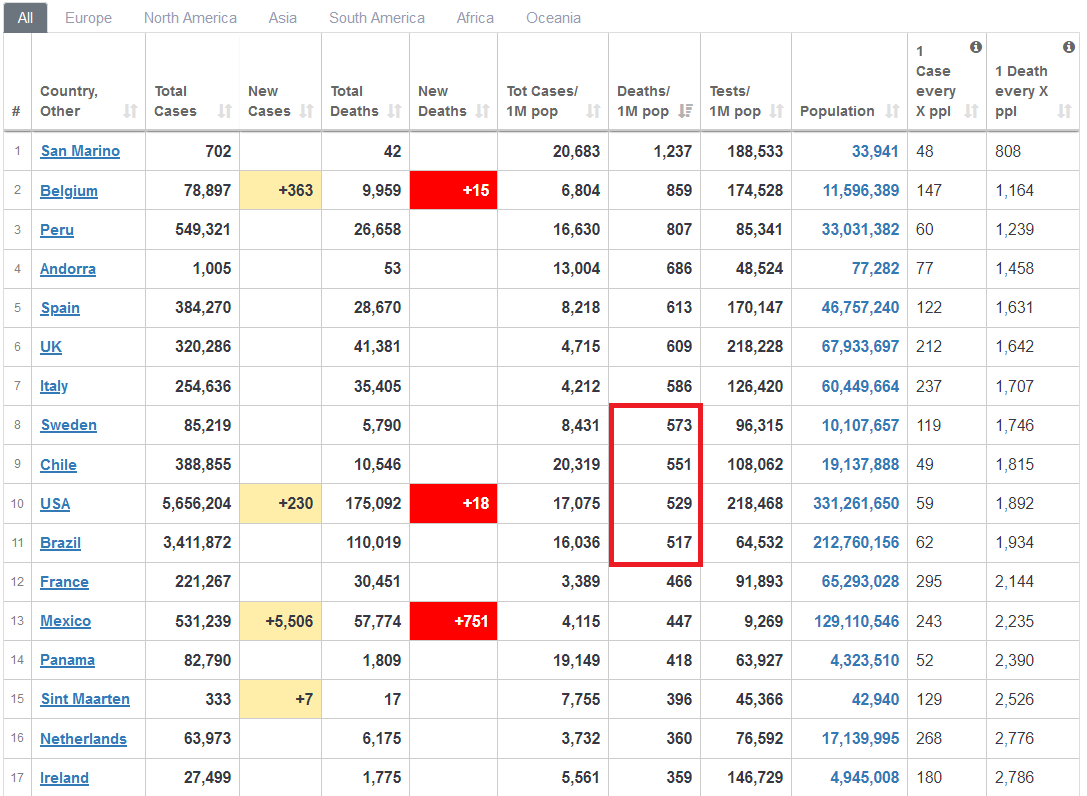1087x796 pixels.
Task: Sort by Tests/1M pop arrow icon
Action: pos(777,111)
